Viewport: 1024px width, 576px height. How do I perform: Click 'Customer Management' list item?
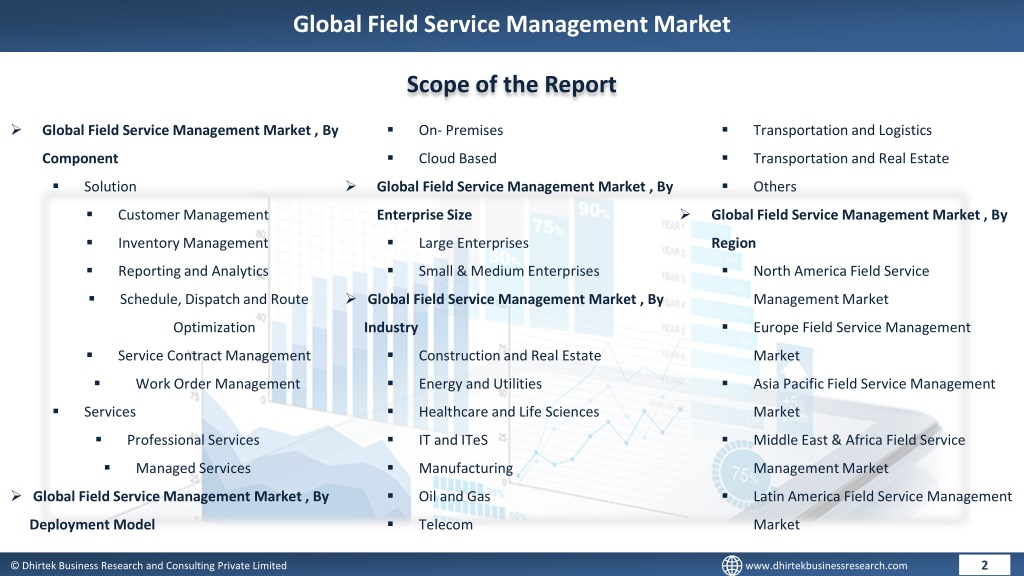coord(193,215)
